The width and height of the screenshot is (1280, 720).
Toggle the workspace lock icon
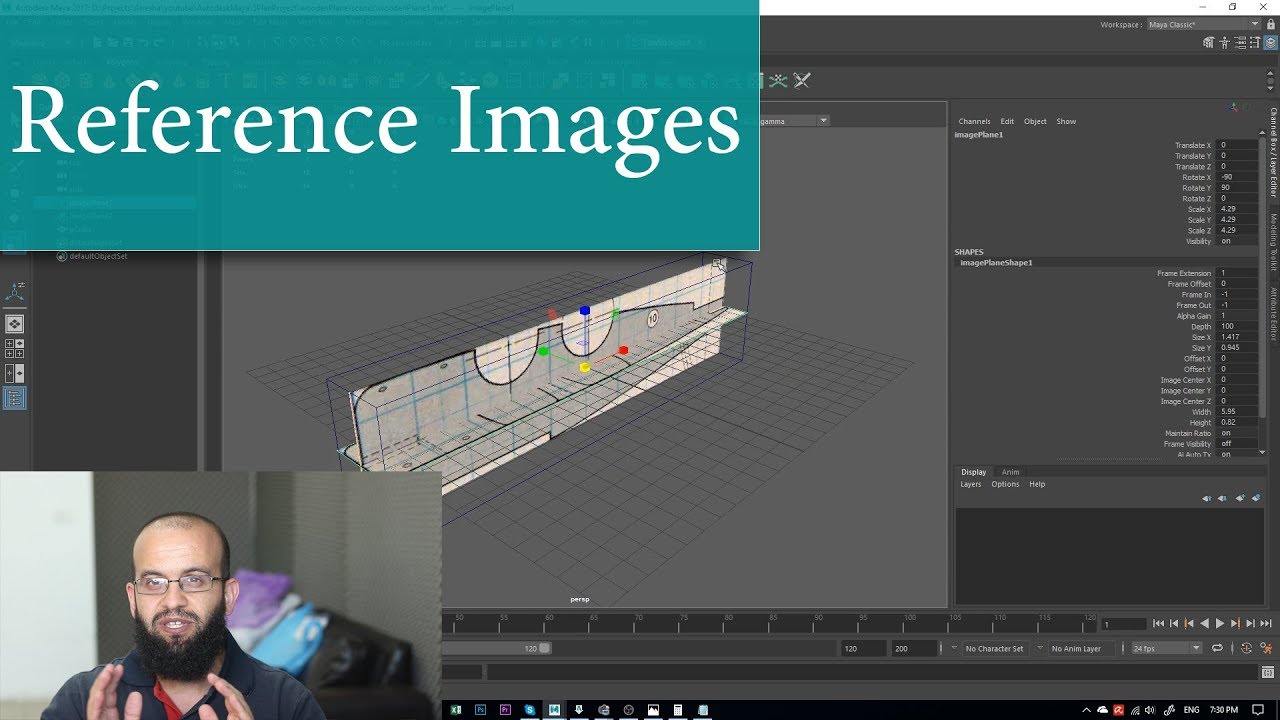tap(1271, 24)
